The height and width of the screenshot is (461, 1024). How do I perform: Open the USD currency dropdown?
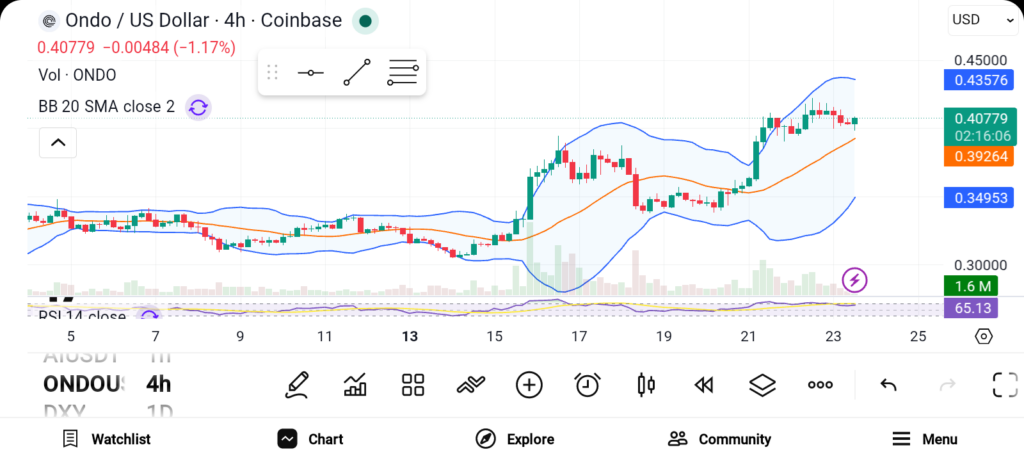pyautogui.click(x=982, y=20)
